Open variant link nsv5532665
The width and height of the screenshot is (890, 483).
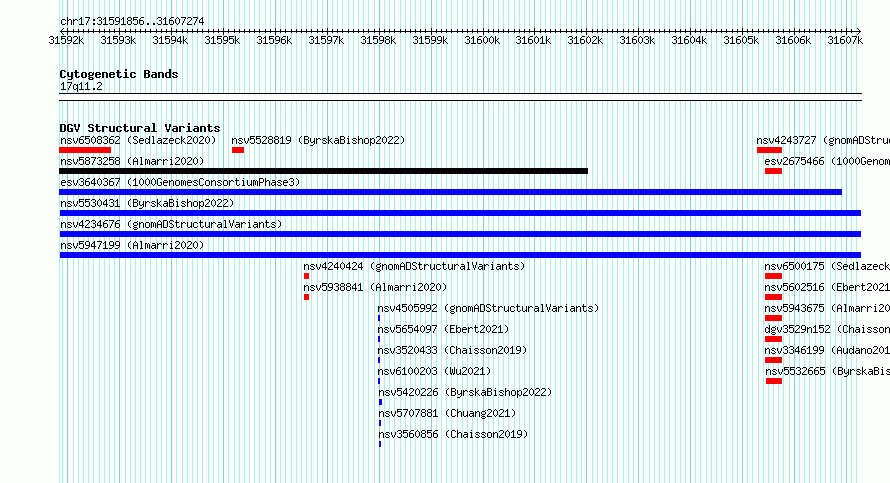click(828, 371)
